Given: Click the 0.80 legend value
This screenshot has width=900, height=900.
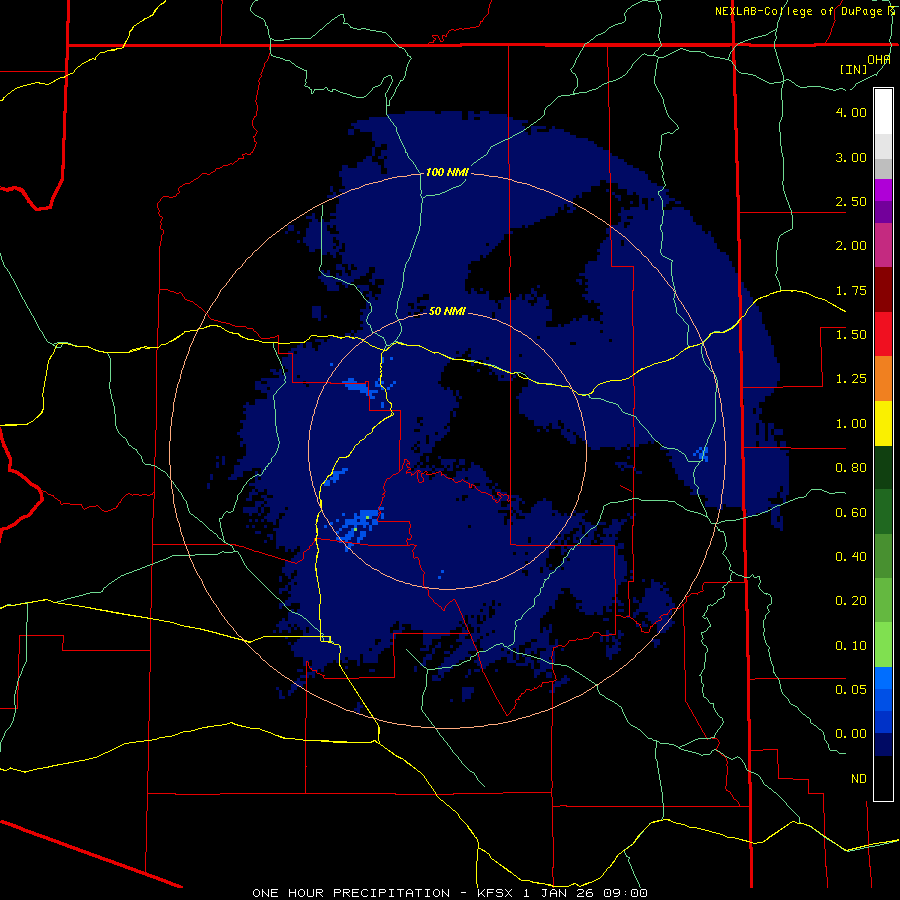Looking at the screenshot, I should click(x=851, y=468).
